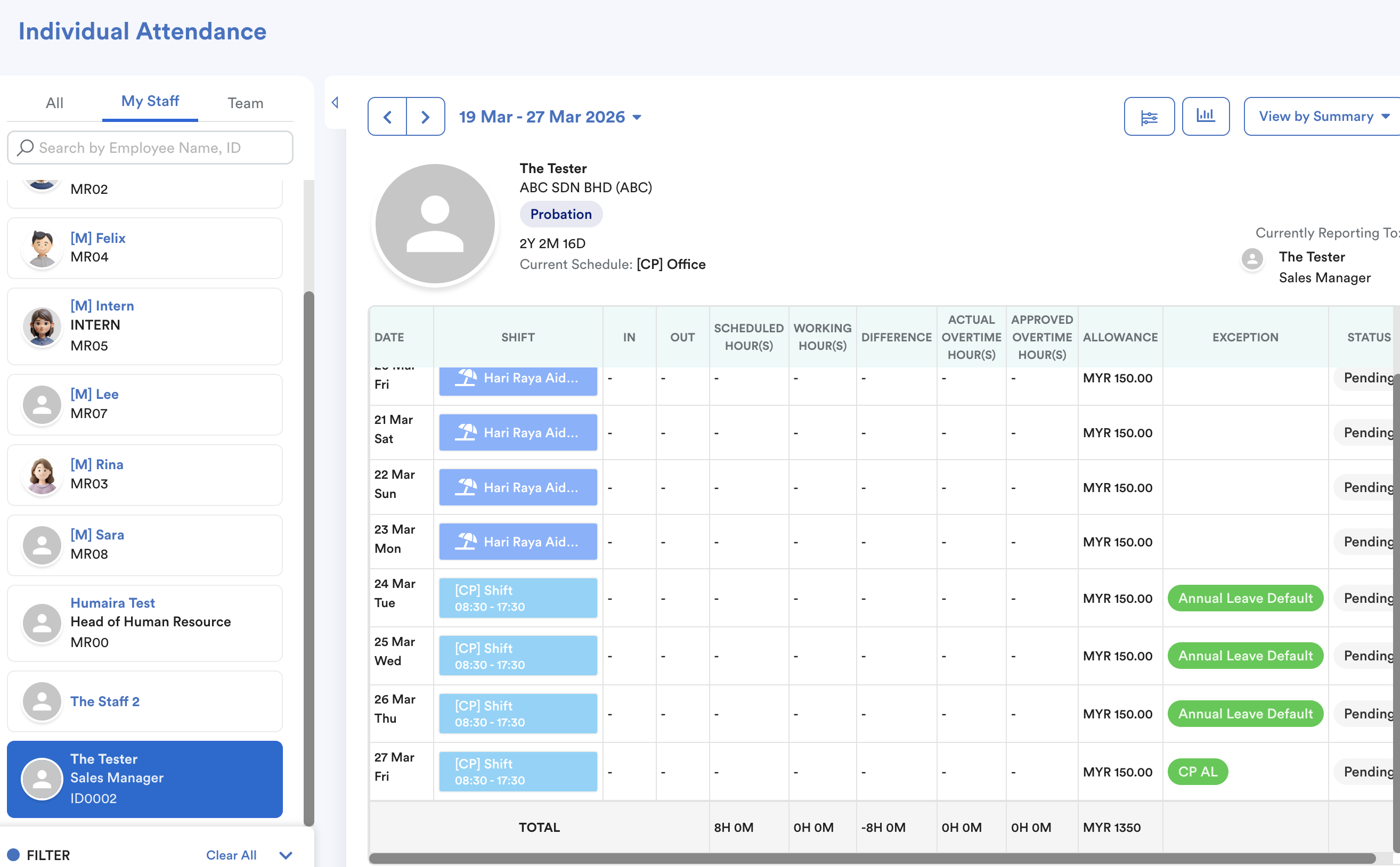This screenshot has width=1400, height=867.
Task: Switch to the Team tab
Action: pos(245,103)
